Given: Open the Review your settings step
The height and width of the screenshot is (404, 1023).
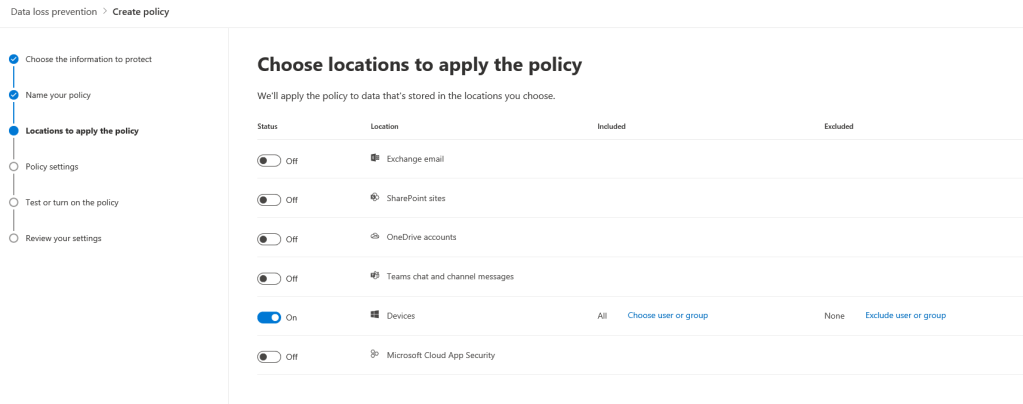Looking at the screenshot, I should (x=62, y=238).
